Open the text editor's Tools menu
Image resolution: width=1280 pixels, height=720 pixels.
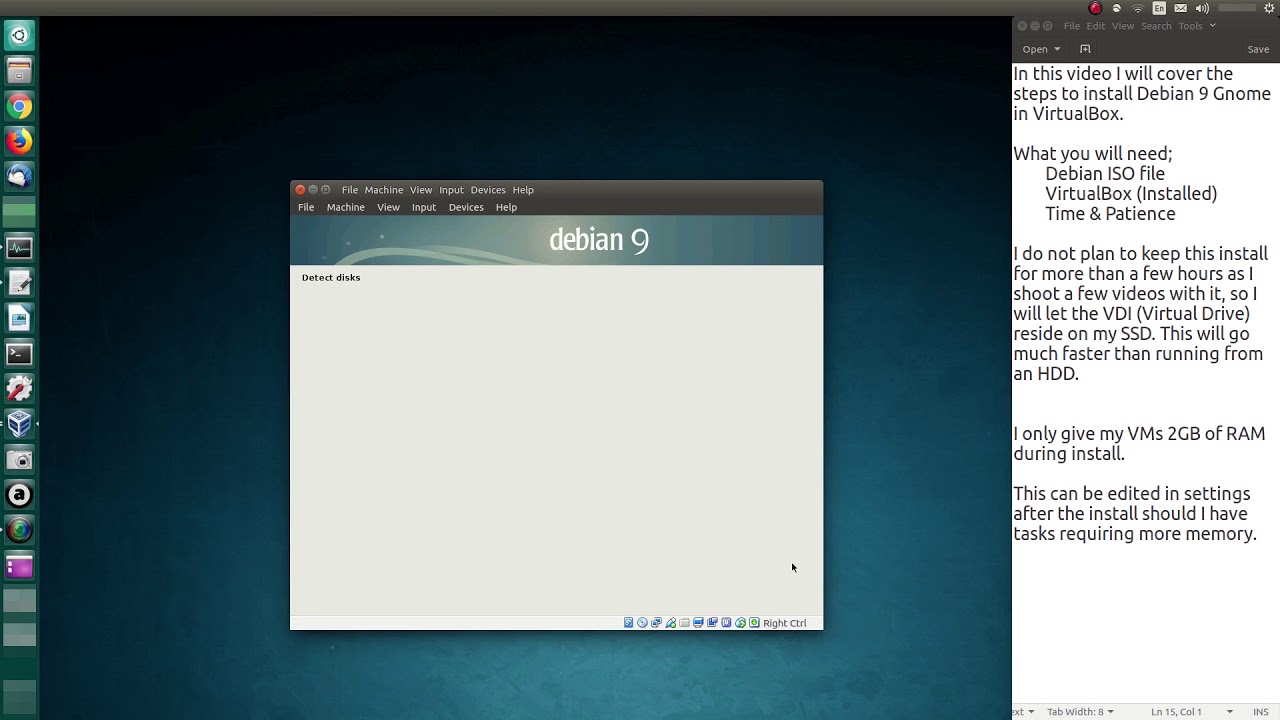(1190, 26)
